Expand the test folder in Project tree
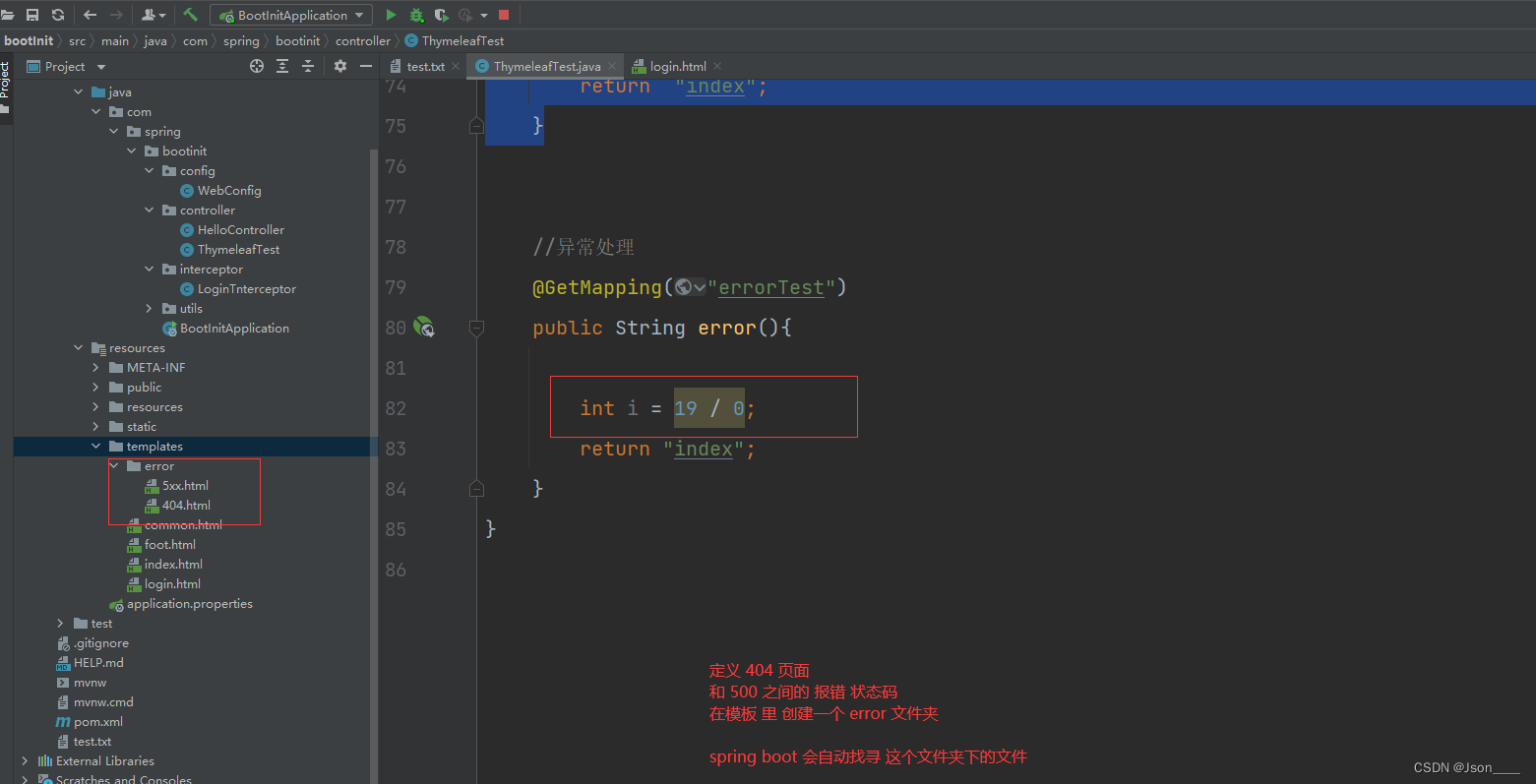This screenshot has width=1536, height=784. (x=59, y=623)
